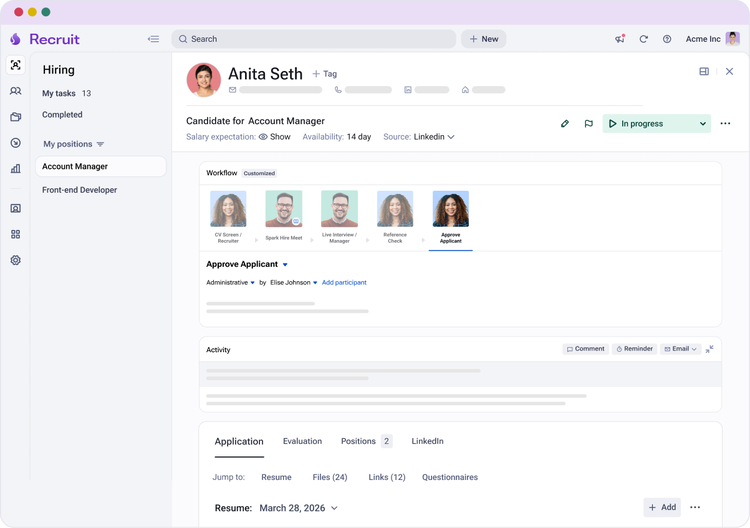Open the help question mark icon
The width and height of the screenshot is (750, 528).
(x=667, y=39)
